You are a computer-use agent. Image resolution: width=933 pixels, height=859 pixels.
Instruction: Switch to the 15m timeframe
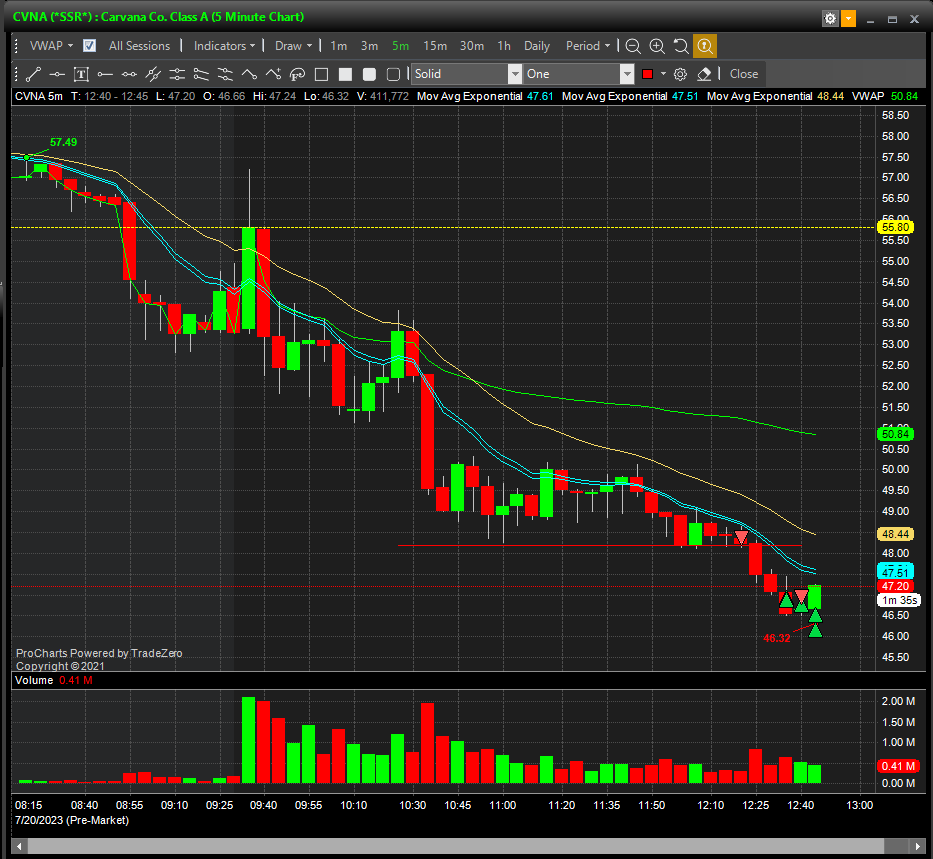435,46
